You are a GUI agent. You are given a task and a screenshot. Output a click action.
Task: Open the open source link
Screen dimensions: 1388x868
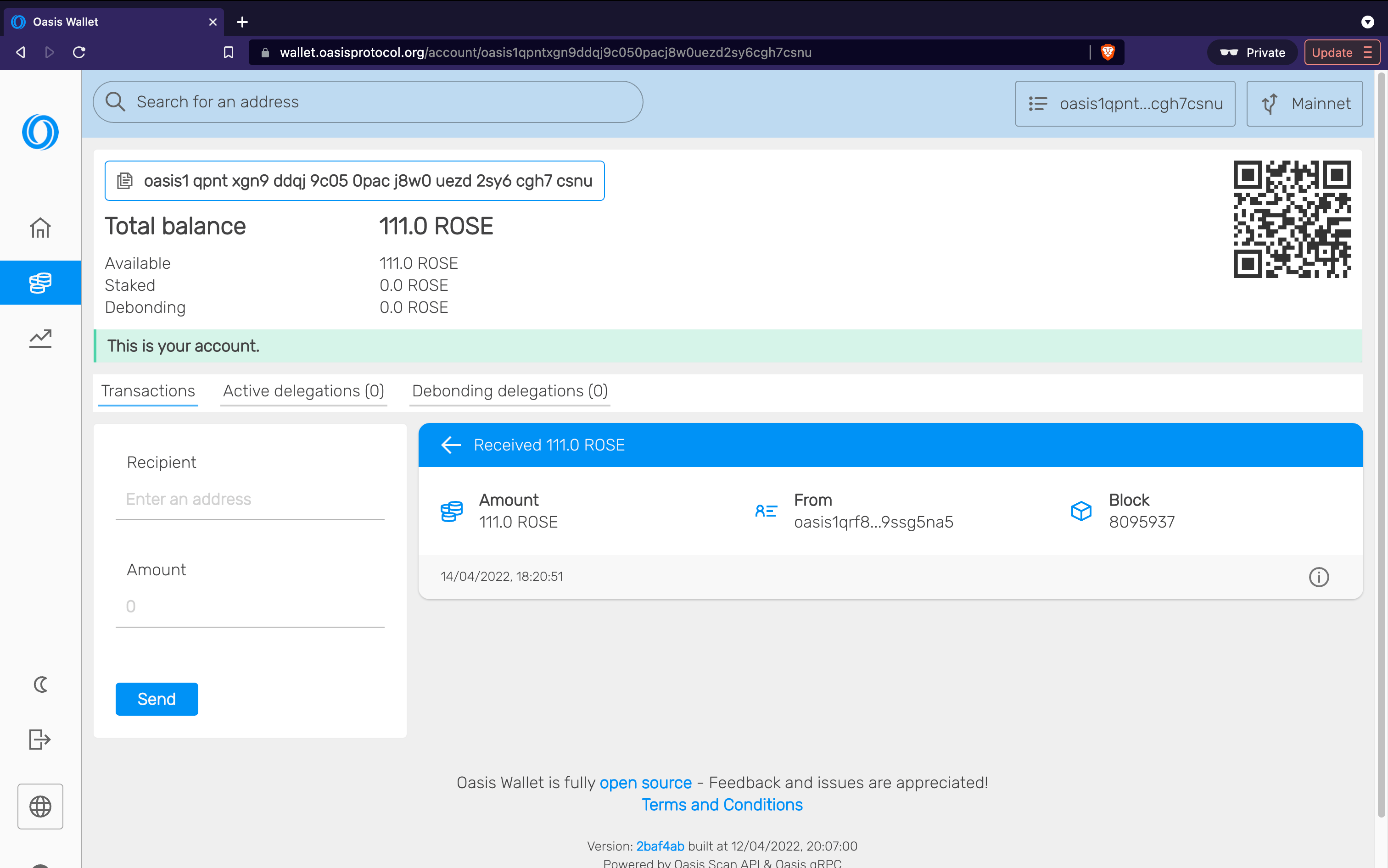[x=645, y=783]
